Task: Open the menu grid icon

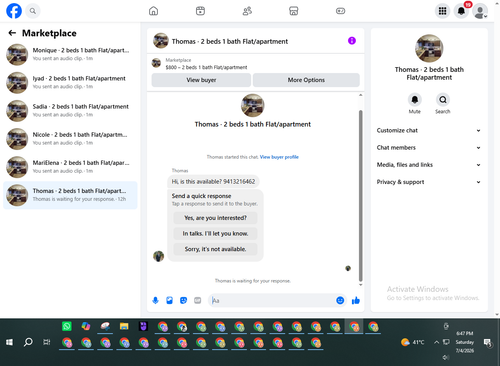Action: (442, 11)
